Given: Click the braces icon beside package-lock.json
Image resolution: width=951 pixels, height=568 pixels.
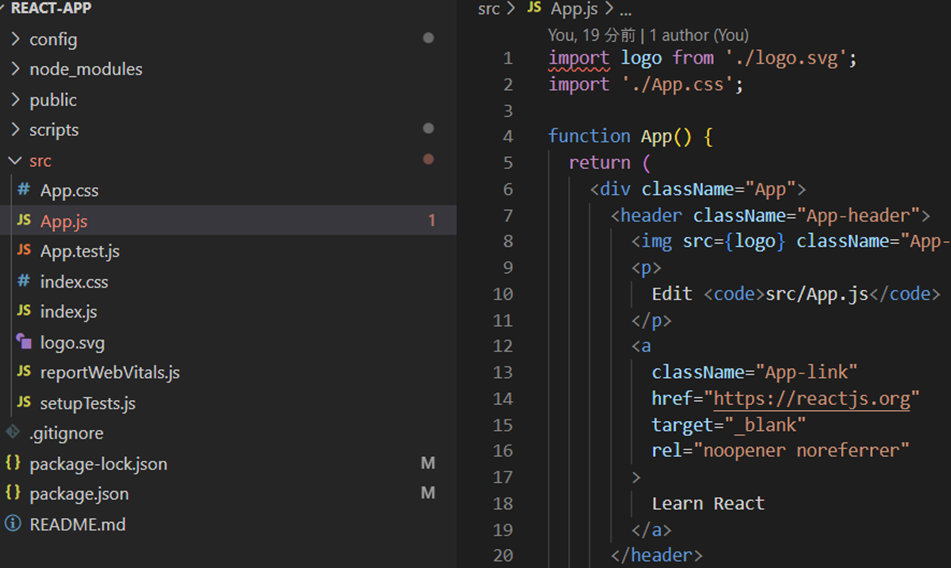Looking at the screenshot, I should [13, 463].
